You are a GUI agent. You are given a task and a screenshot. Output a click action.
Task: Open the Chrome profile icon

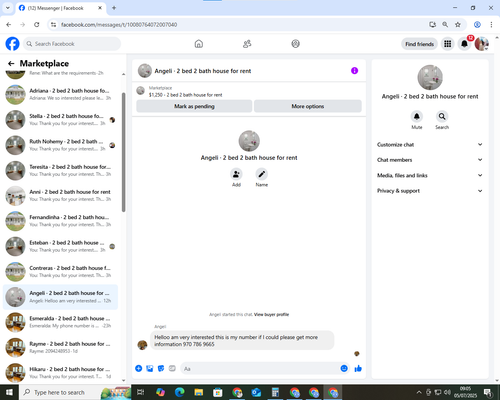coord(477,24)
